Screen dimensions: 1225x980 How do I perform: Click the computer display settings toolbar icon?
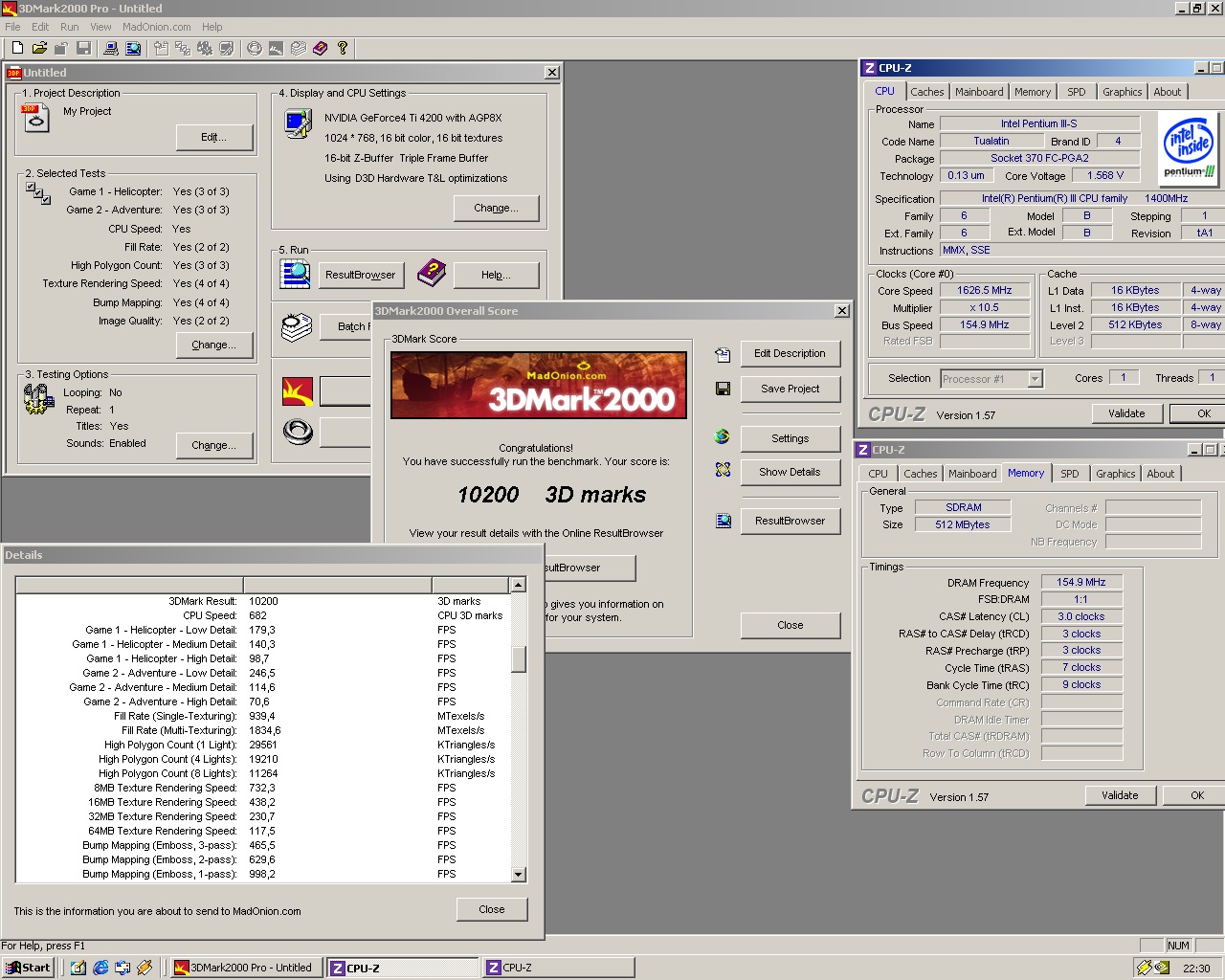pos(111,48)
